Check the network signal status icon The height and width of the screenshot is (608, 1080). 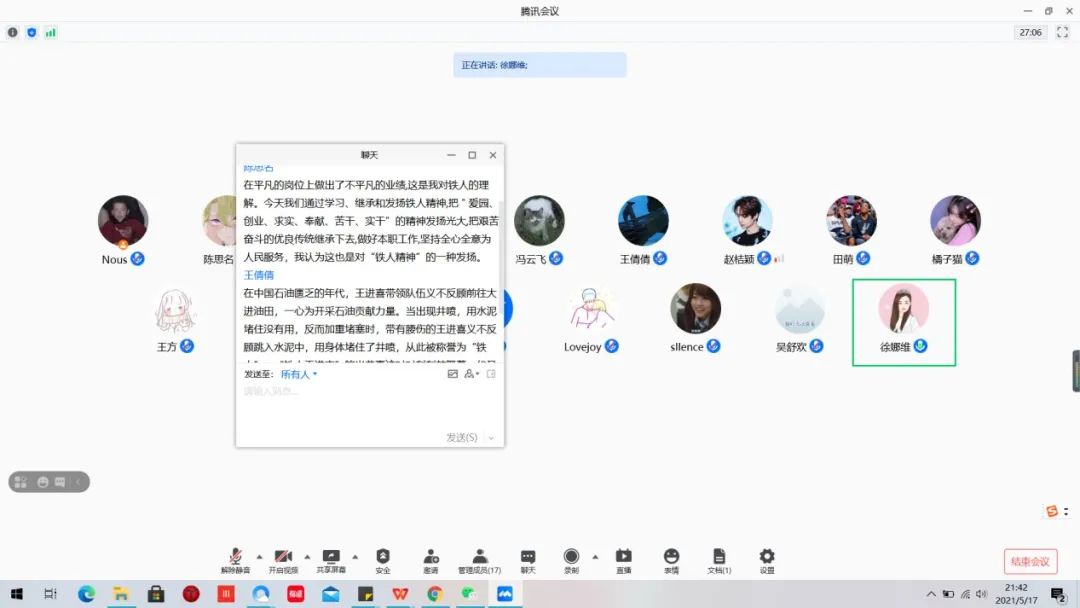50,32
